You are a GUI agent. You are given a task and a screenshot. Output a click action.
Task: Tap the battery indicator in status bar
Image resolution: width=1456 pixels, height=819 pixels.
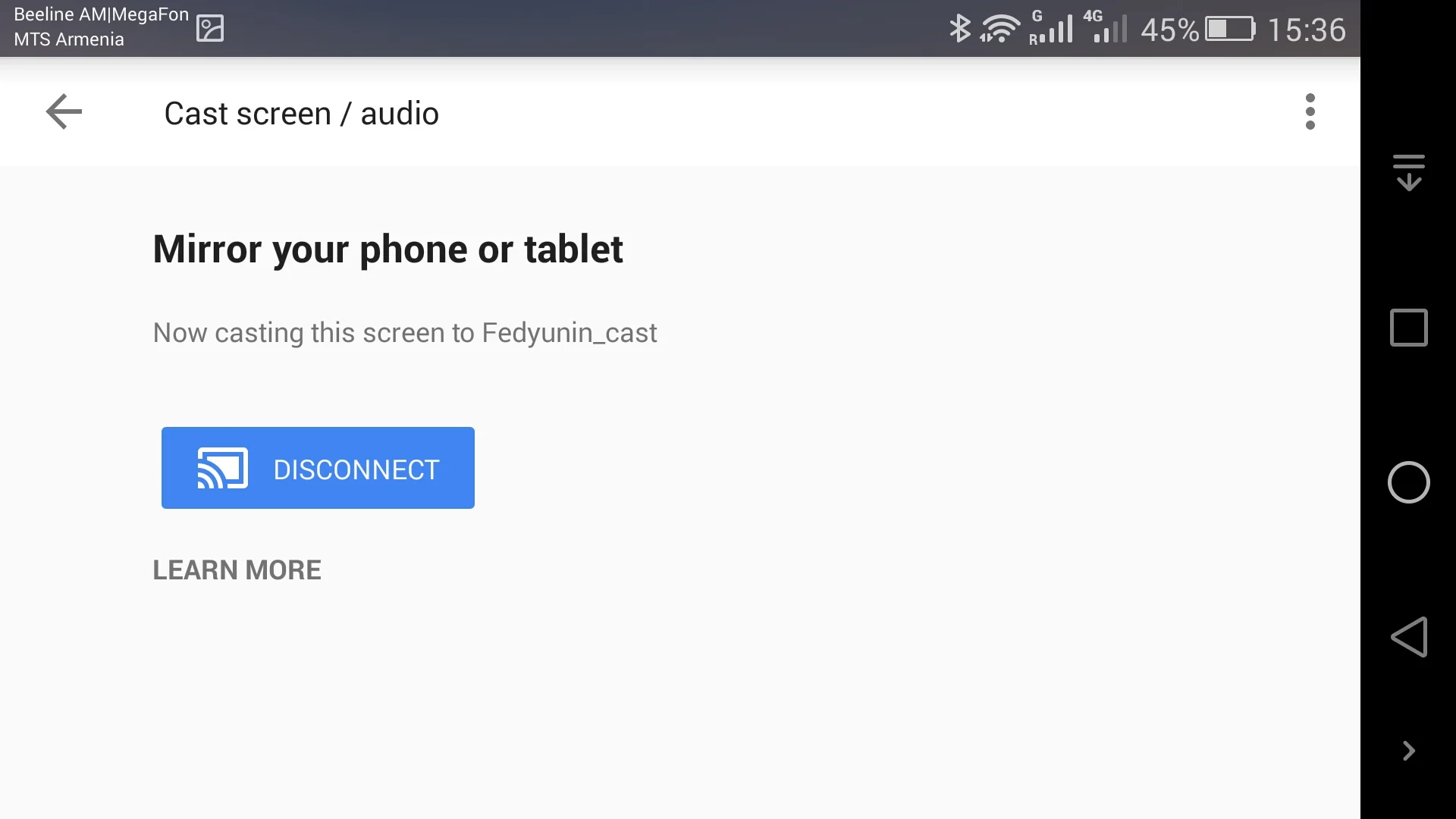1231,29
